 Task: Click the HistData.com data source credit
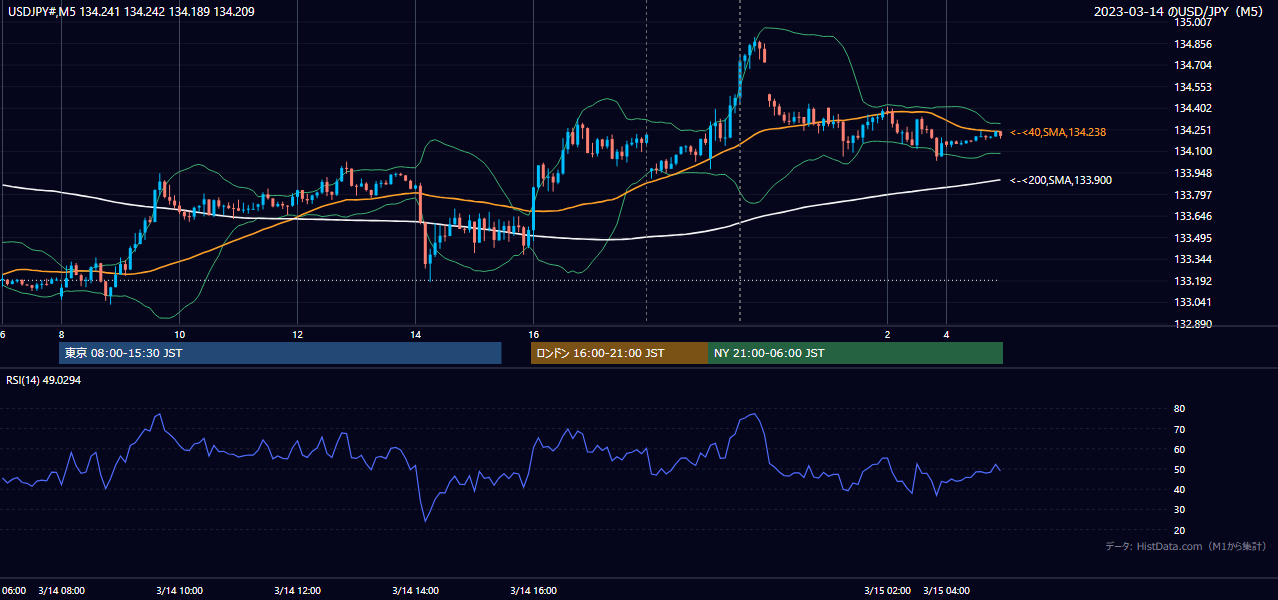1186,546
